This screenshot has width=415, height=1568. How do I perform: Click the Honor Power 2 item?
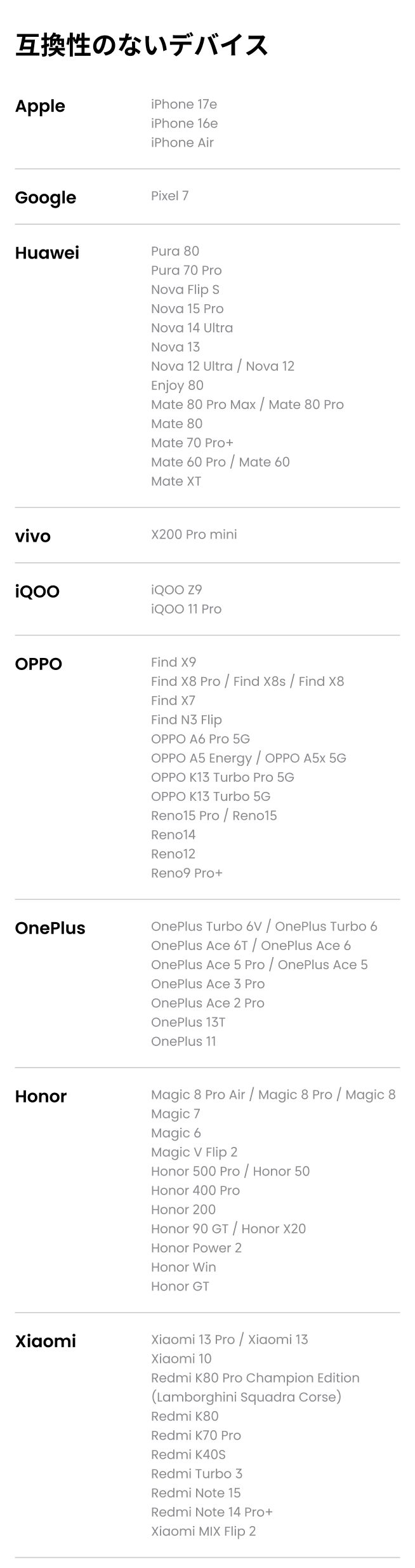(196, 1247)
